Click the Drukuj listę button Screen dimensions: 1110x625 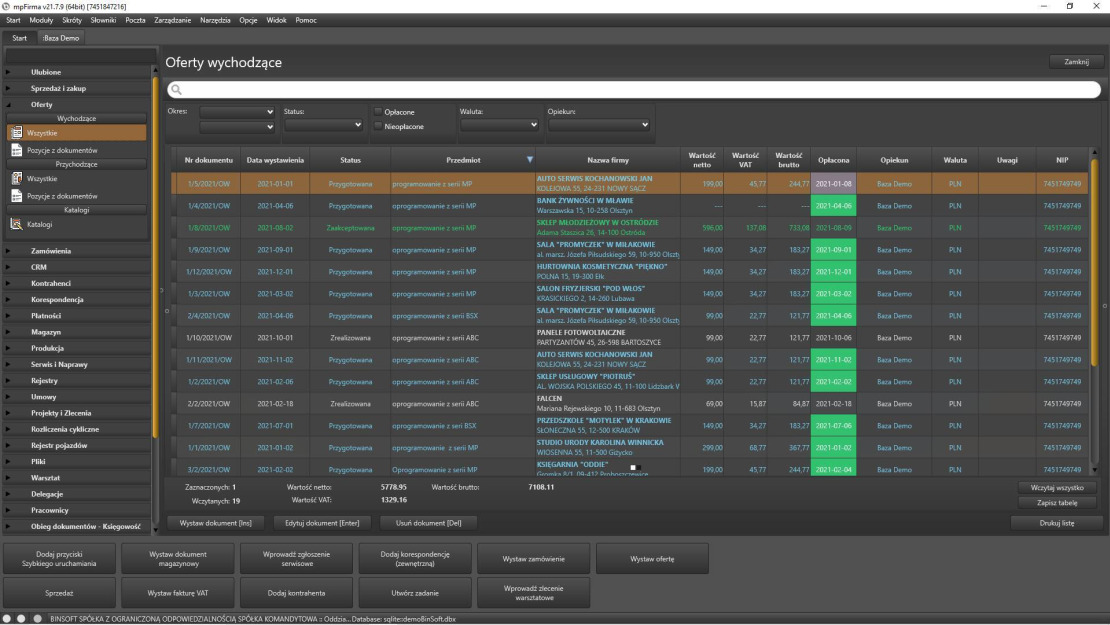pyautogui.click(x=1057, y=523)
